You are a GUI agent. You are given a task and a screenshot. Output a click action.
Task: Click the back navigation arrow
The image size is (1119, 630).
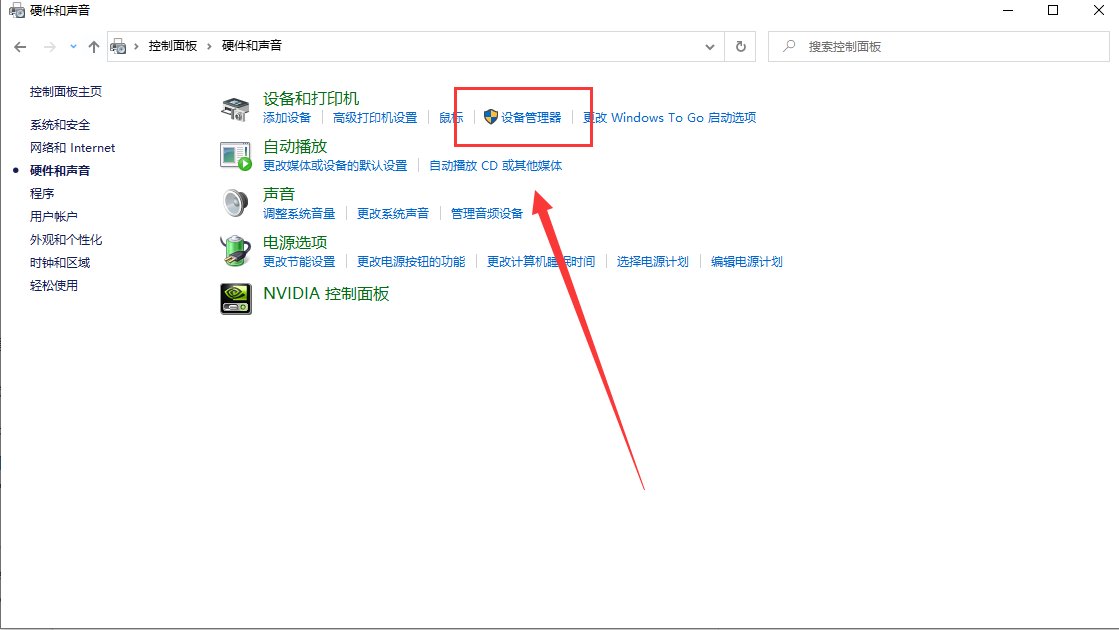tap(20, 46)
